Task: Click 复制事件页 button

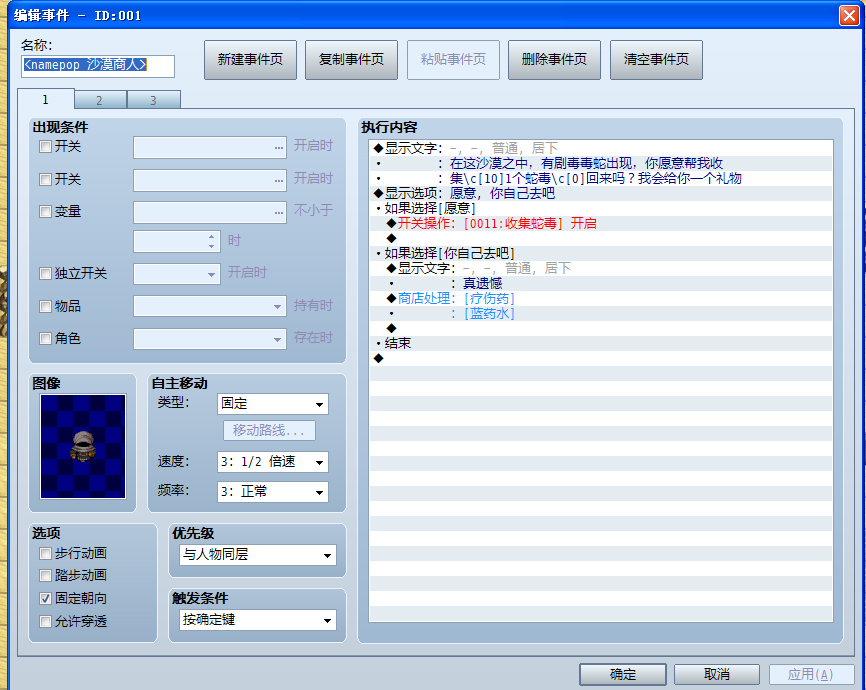Action: click(351, 60)
